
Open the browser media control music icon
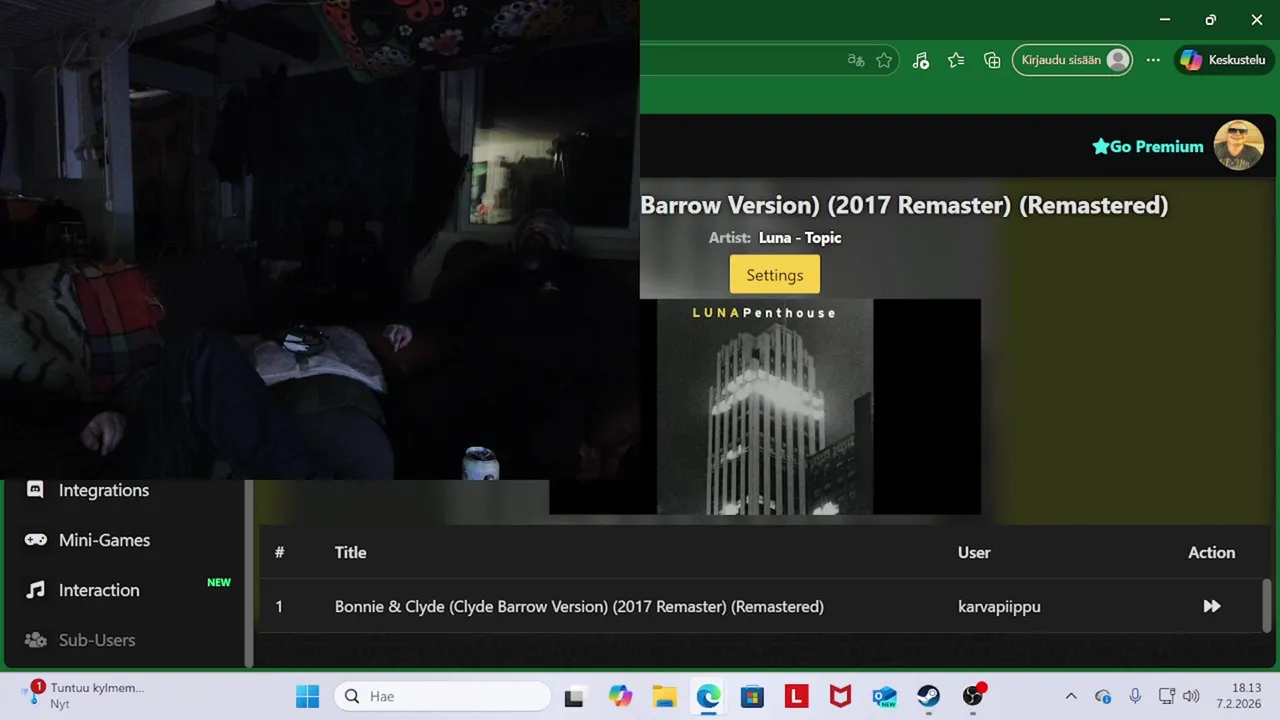921,60
